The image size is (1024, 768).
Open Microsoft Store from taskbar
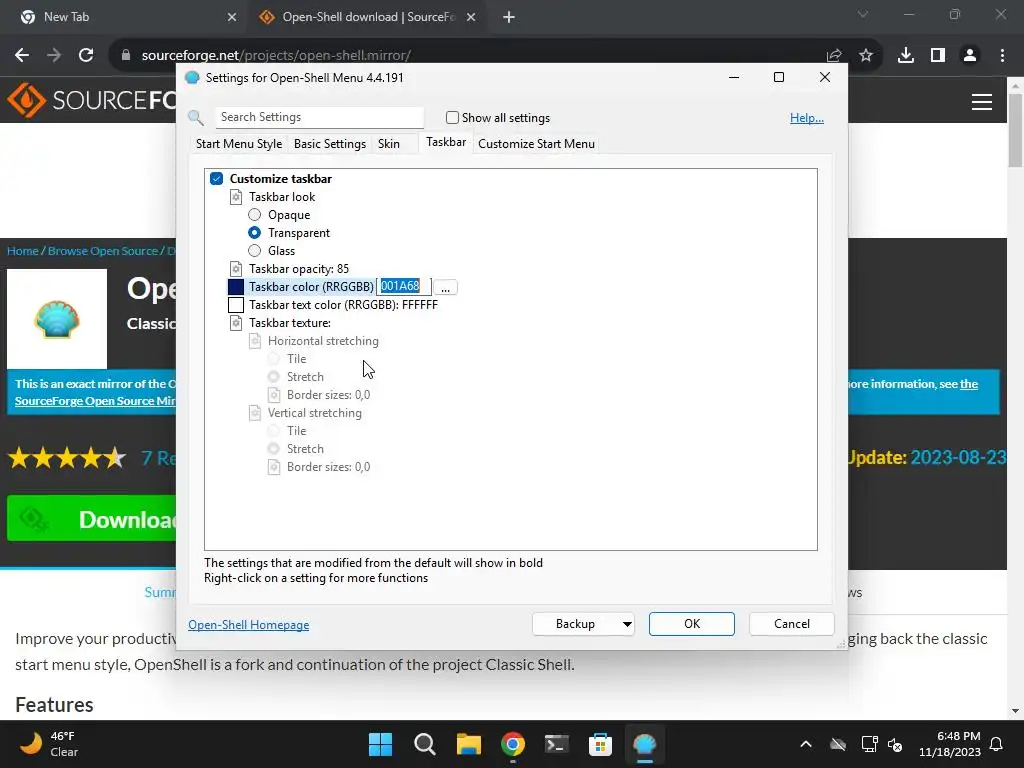[600, 744]
